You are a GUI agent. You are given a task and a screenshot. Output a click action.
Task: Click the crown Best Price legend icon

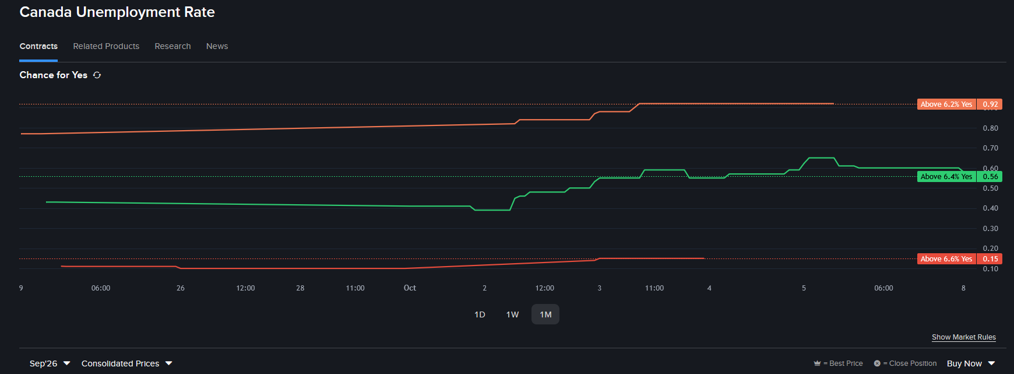[x=817, y=364]
